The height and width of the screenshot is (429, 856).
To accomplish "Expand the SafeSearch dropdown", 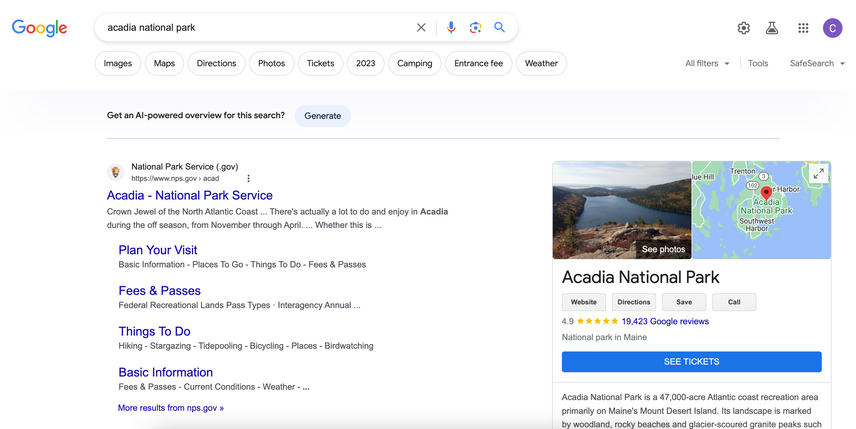I will 817,63.
